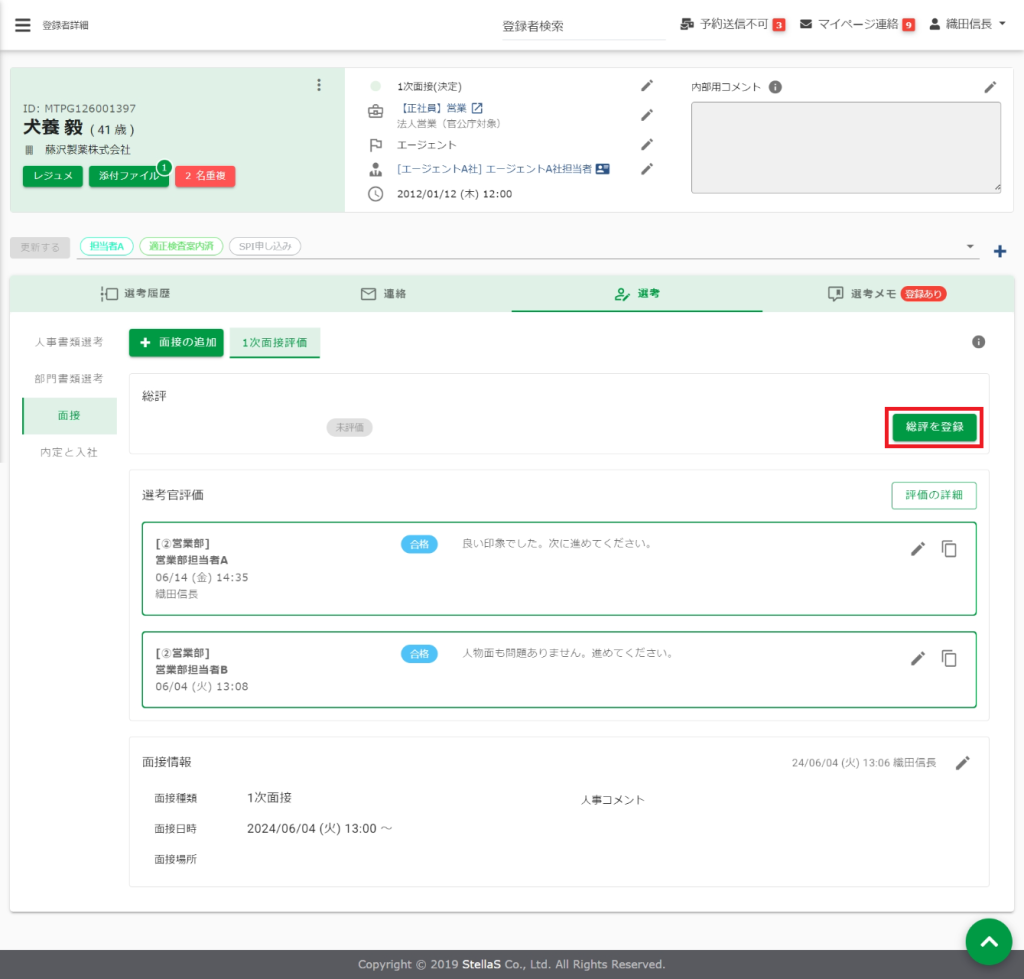Add a new tag with plus icon
Image resolution: width=1024 pixels, height=979 pixels.
(999, 251)
